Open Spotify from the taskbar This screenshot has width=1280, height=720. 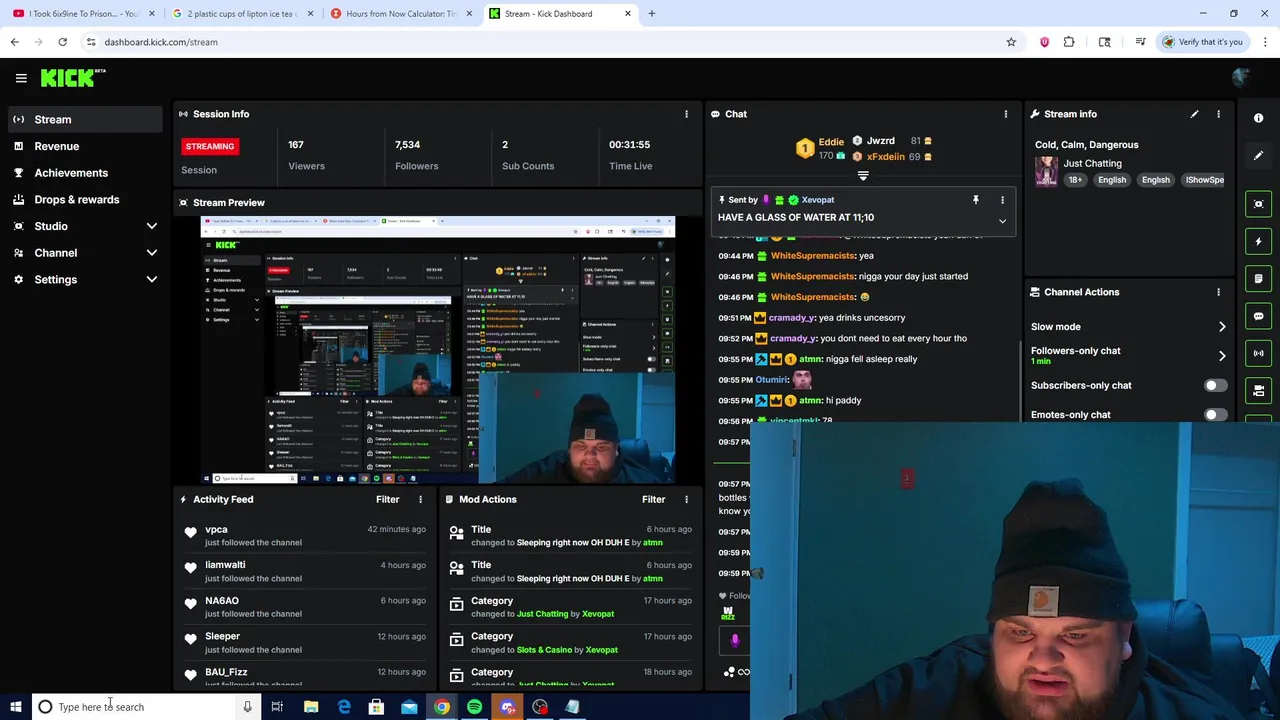click(x=474, y=707)
